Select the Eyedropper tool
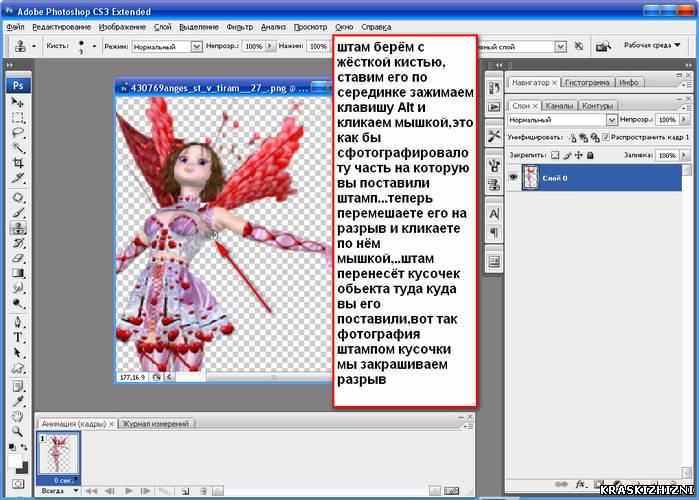 (18, 401)
